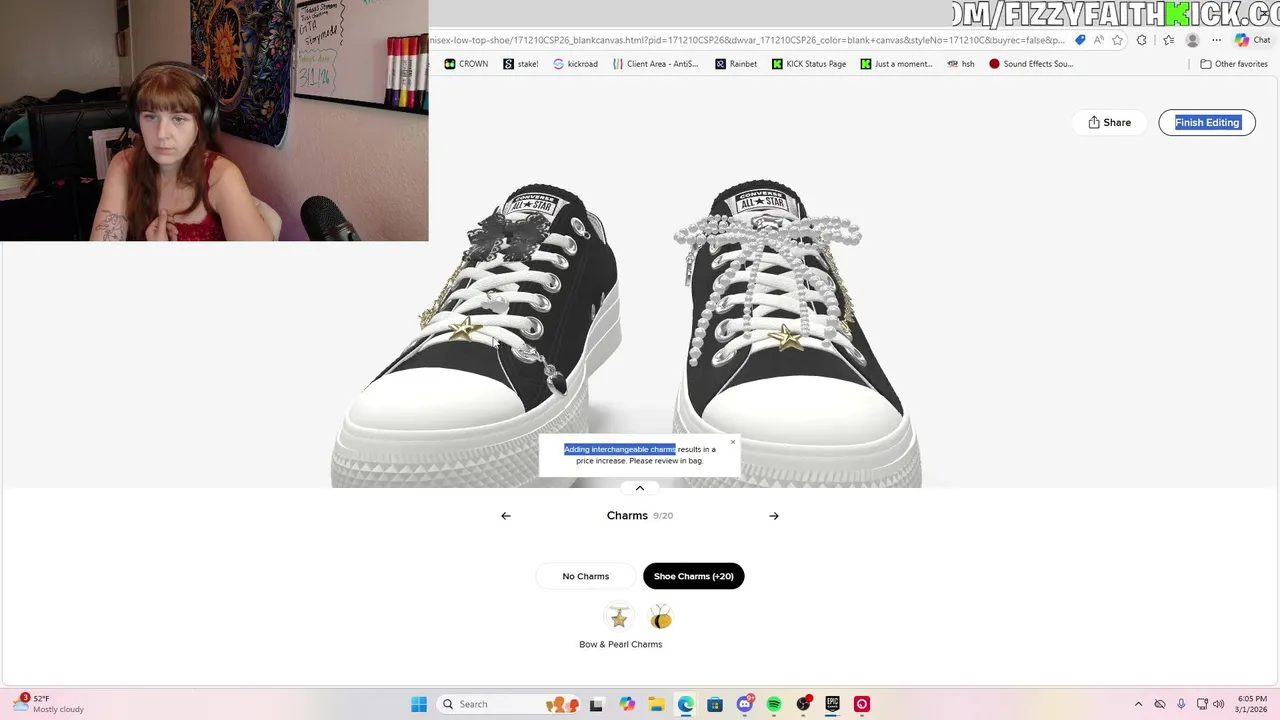This screenshot has width=1280, height=720.
Task: Open the Sound Effects Sou... bookmark
Action: point(1031,64)
